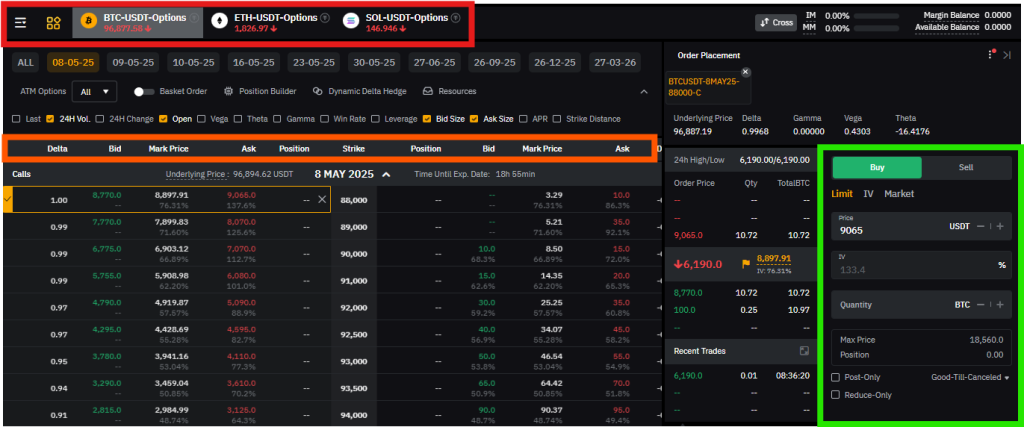Open the Dynamic Delta Hedge link

coord(359,91)
